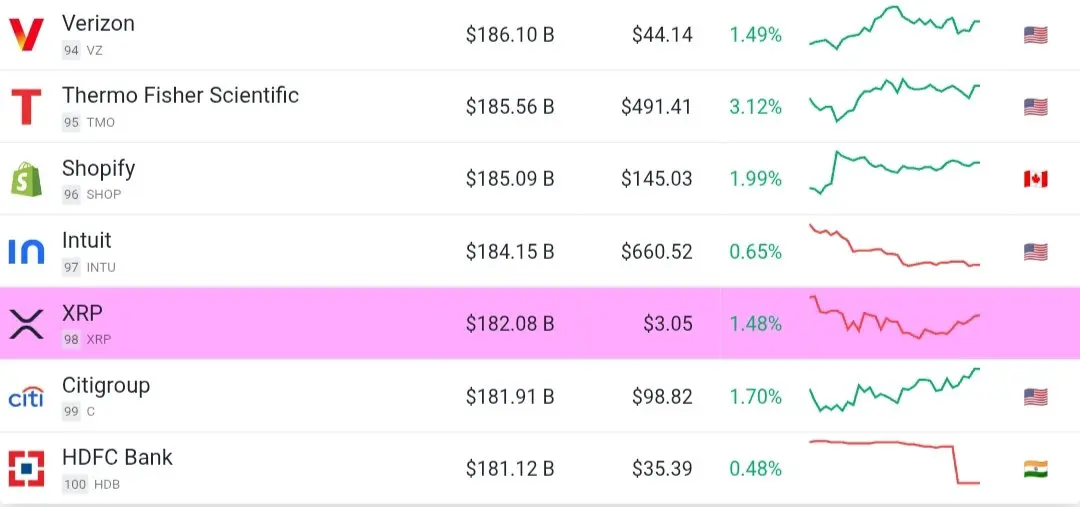
Task: Click the US flag in Verizon row
Action: [1035, 34]
